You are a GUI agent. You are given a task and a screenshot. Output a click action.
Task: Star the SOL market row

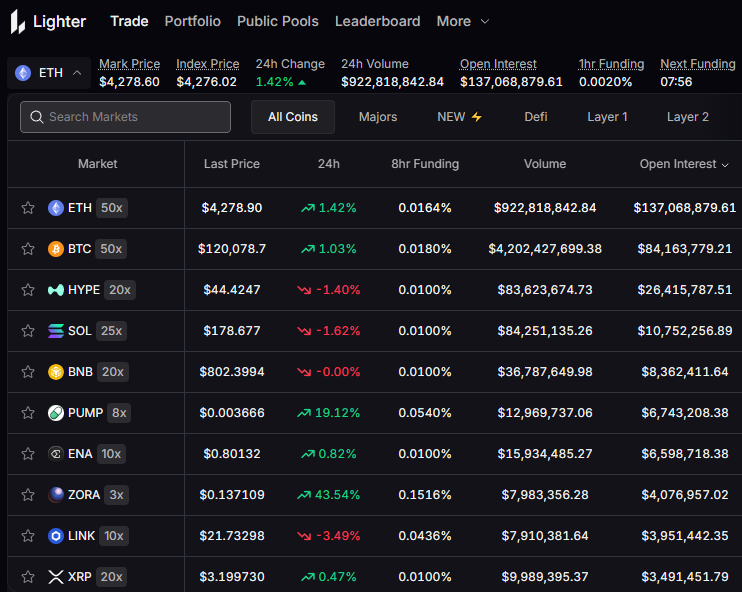click(x=28, y=331)
